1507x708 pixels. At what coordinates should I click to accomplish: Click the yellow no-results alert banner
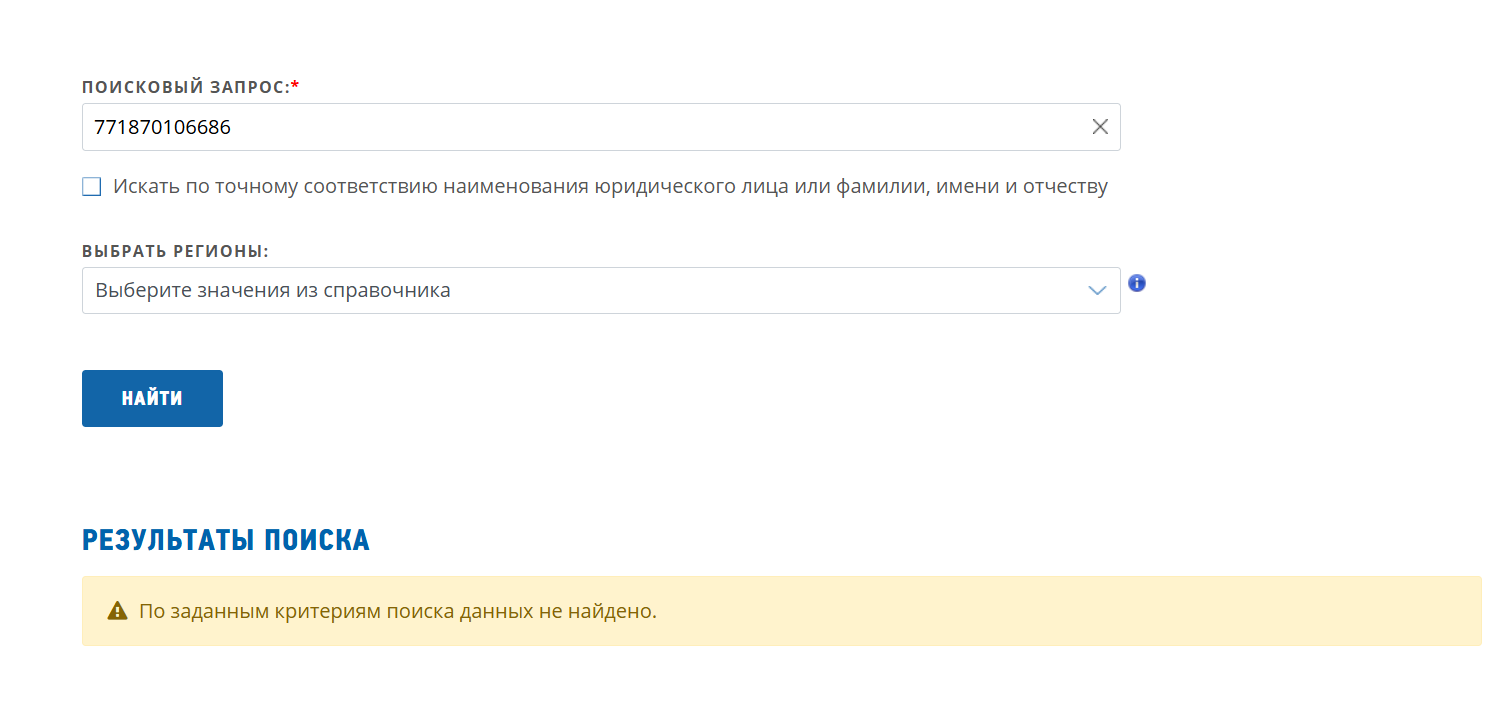point(1000,611)
